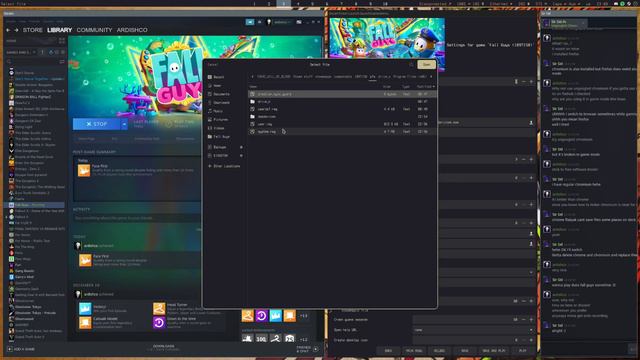640x360 pixels.
Task: Select drive_c segment in the path bar
Action: pos(384,76)
